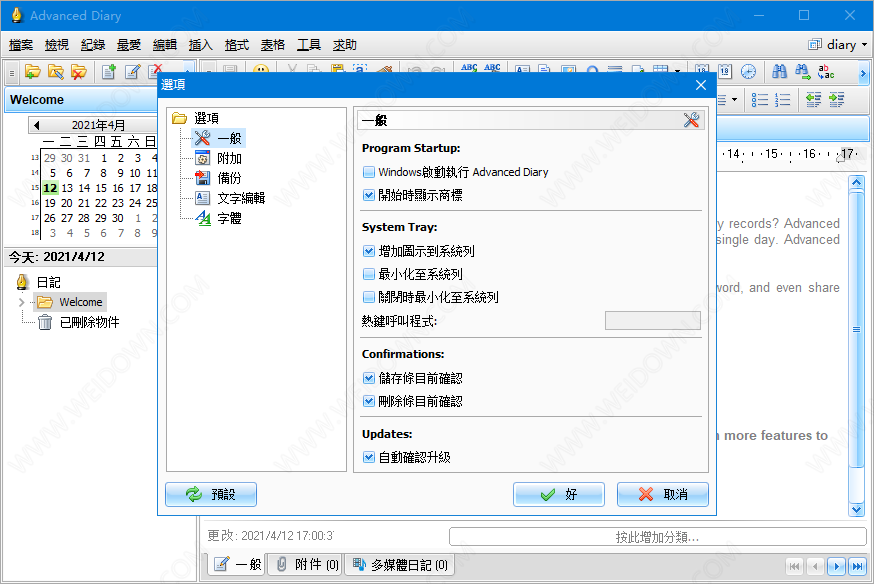Click the insert time clock icon
The image size is (874, 584).
[x=748, y=71]
